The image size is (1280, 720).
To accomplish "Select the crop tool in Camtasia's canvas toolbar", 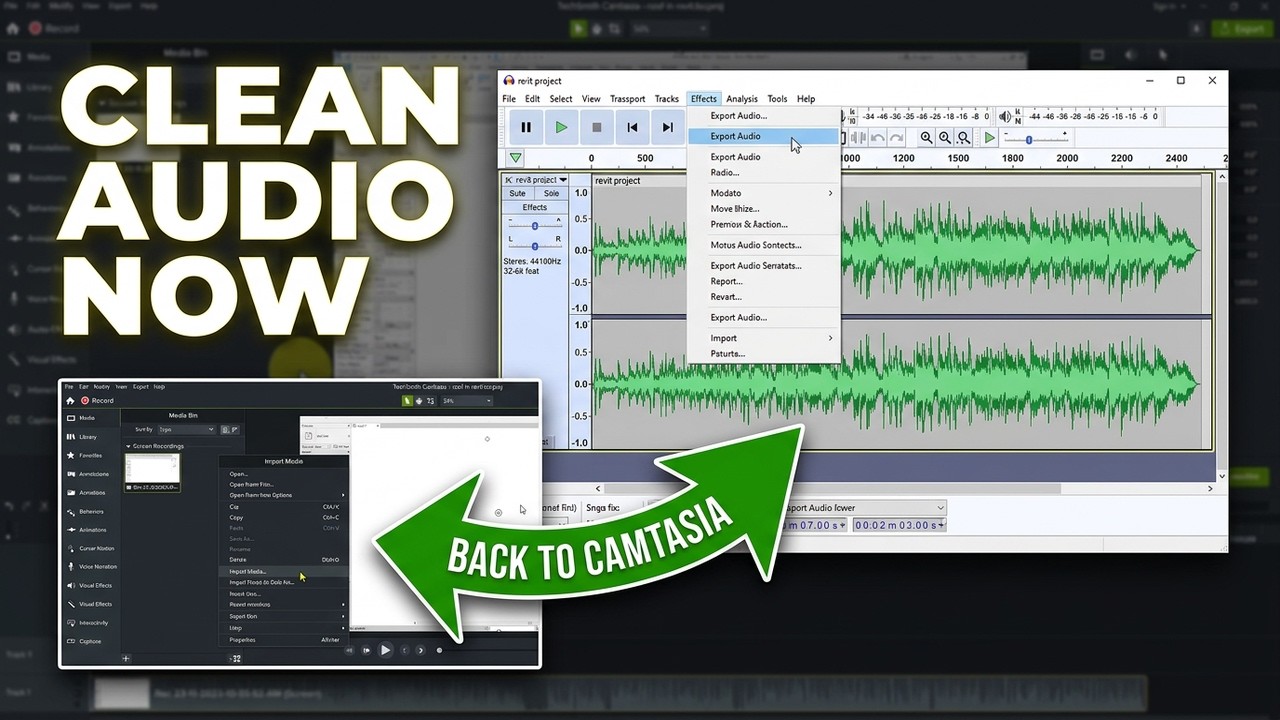I will (431, 401).
